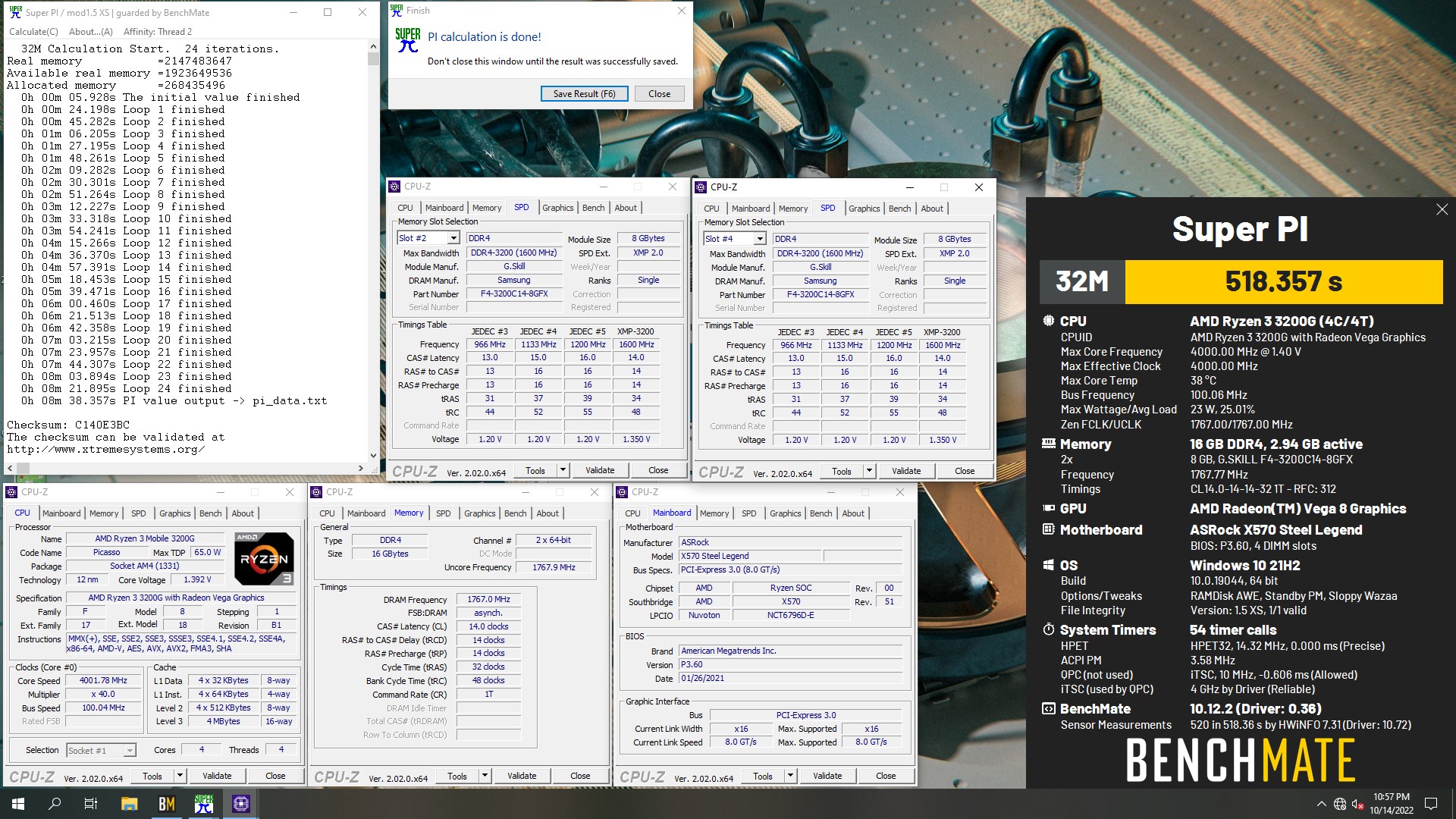
Task: Open Start menu Windows logo
Action: (x=18, y=804)
